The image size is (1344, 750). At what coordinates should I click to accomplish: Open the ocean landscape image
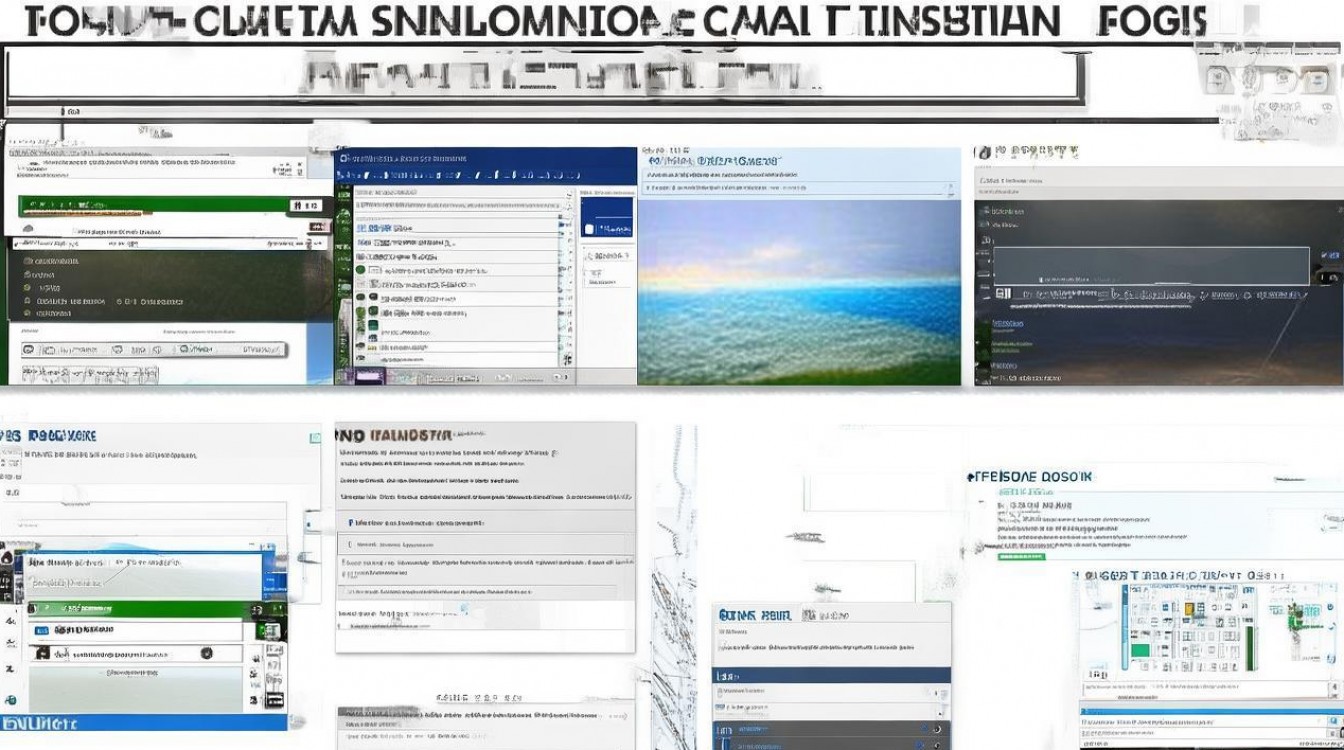[798, 290]
